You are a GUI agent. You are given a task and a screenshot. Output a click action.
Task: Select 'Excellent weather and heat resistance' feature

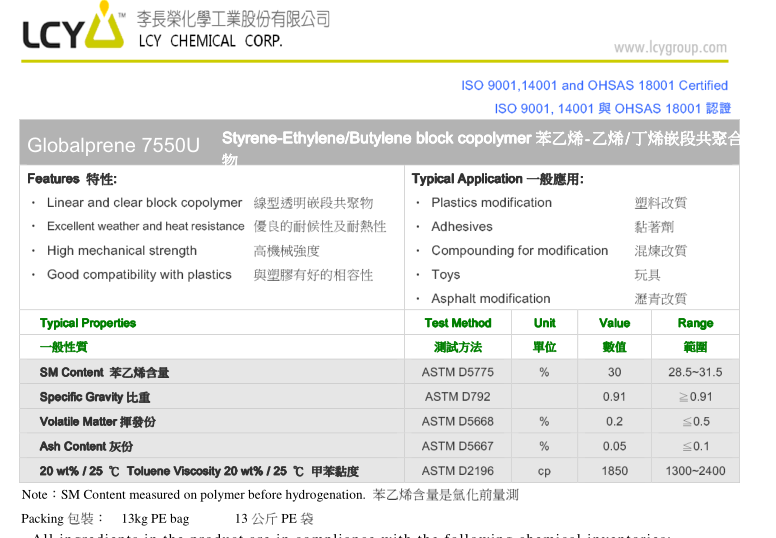click(146, 226)
